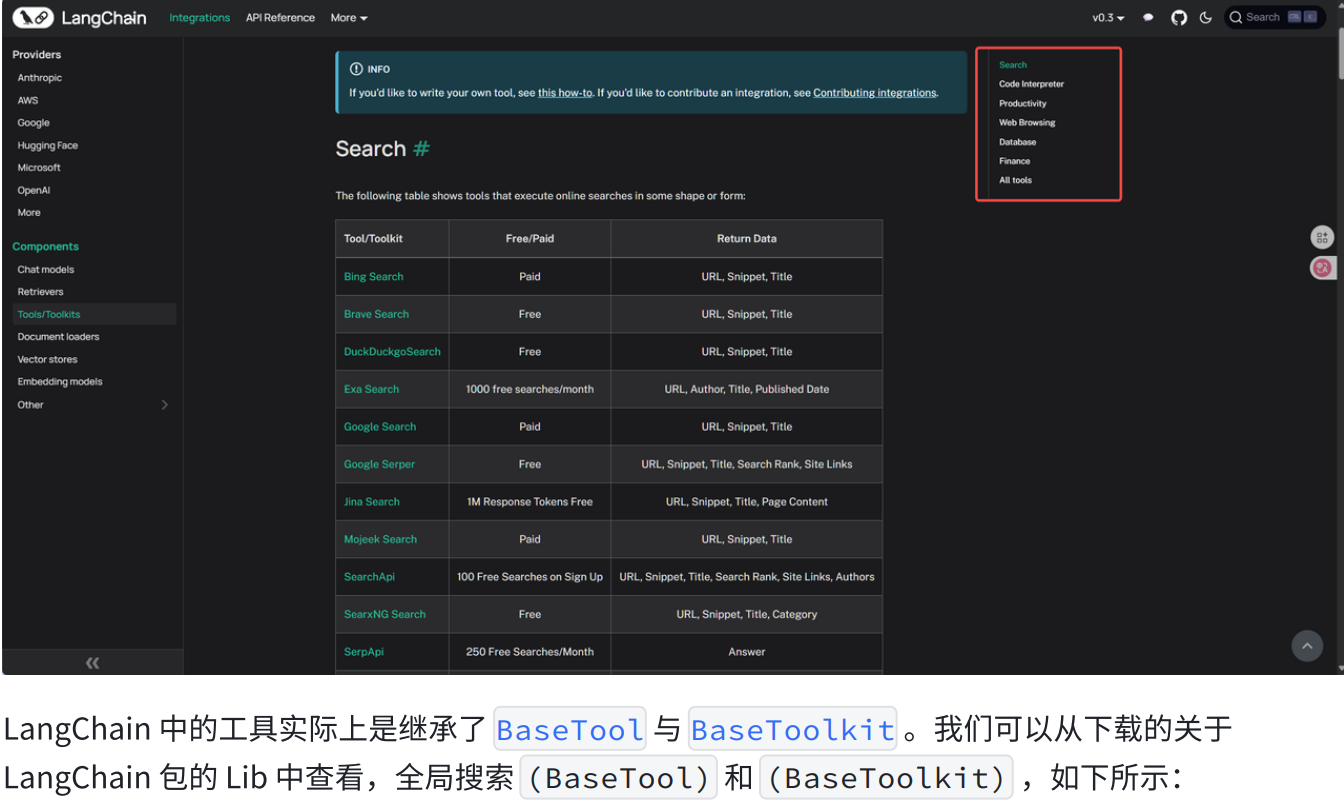This screenshot has width=1344, height=810.
Task: Click 'URL, Author, Title, Published Date' cell
Action: (x=747, y=389)
